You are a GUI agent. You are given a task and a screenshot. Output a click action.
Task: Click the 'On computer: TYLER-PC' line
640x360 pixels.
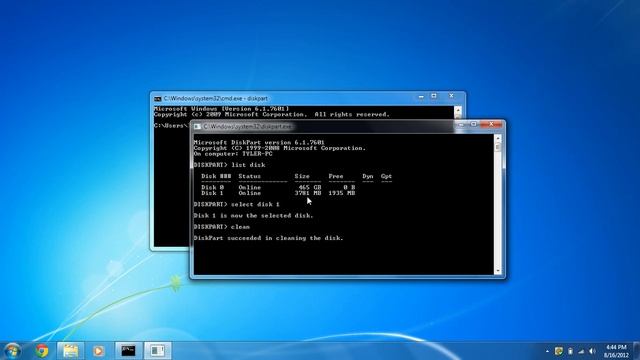(233, 154)
